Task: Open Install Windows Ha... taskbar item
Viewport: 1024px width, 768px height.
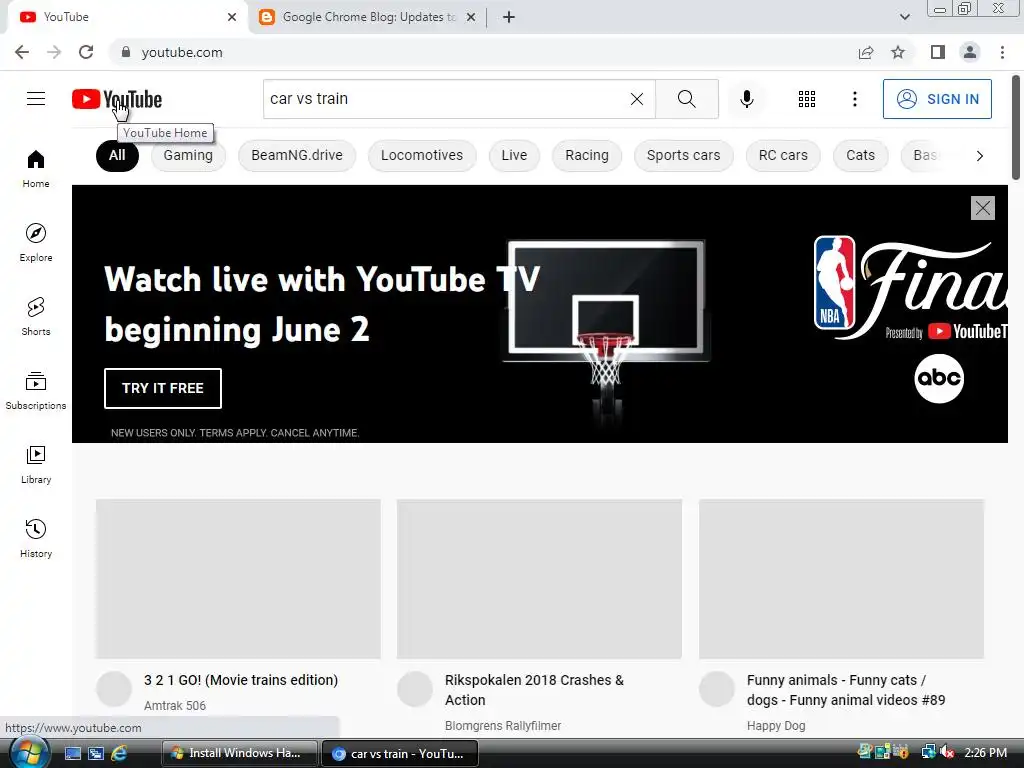Action: click(240, 753)
